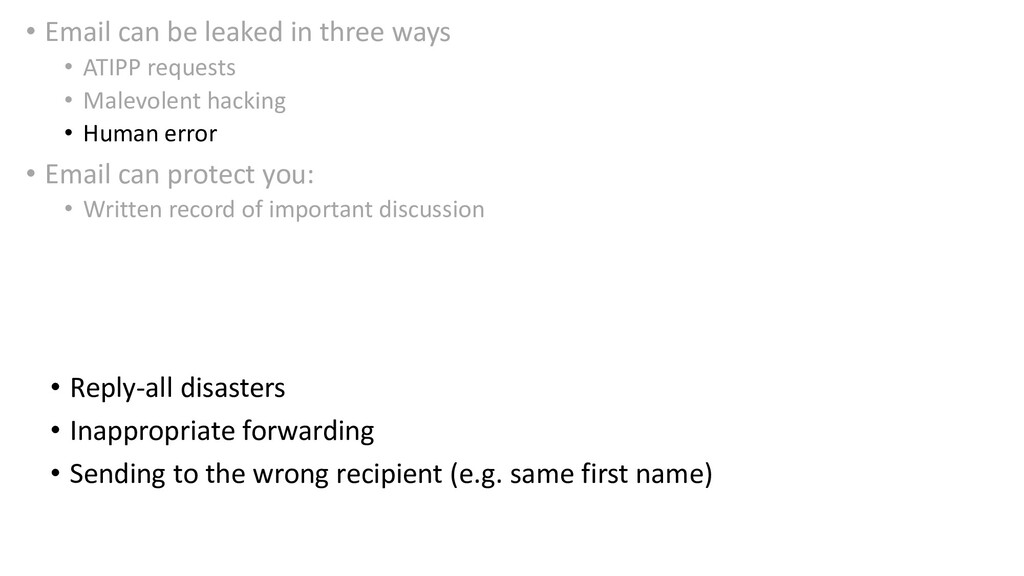Click the word 'forwarding' in the second lower bullet
Viewport: 1024px width, 576px height.
point(308,431)
